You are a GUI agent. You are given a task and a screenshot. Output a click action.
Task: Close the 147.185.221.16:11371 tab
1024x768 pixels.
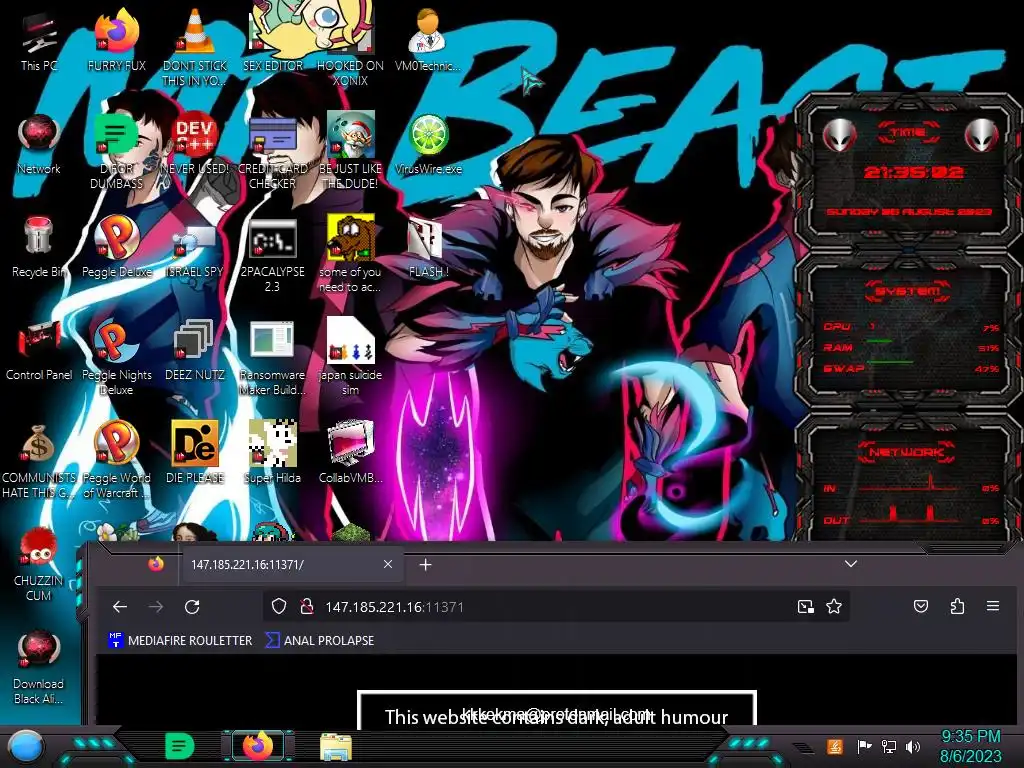coord(388,564)
